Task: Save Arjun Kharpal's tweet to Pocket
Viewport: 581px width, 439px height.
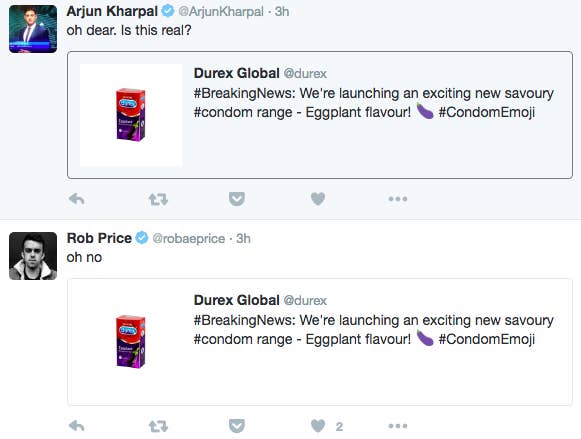Action: click(x=237, y=199)
